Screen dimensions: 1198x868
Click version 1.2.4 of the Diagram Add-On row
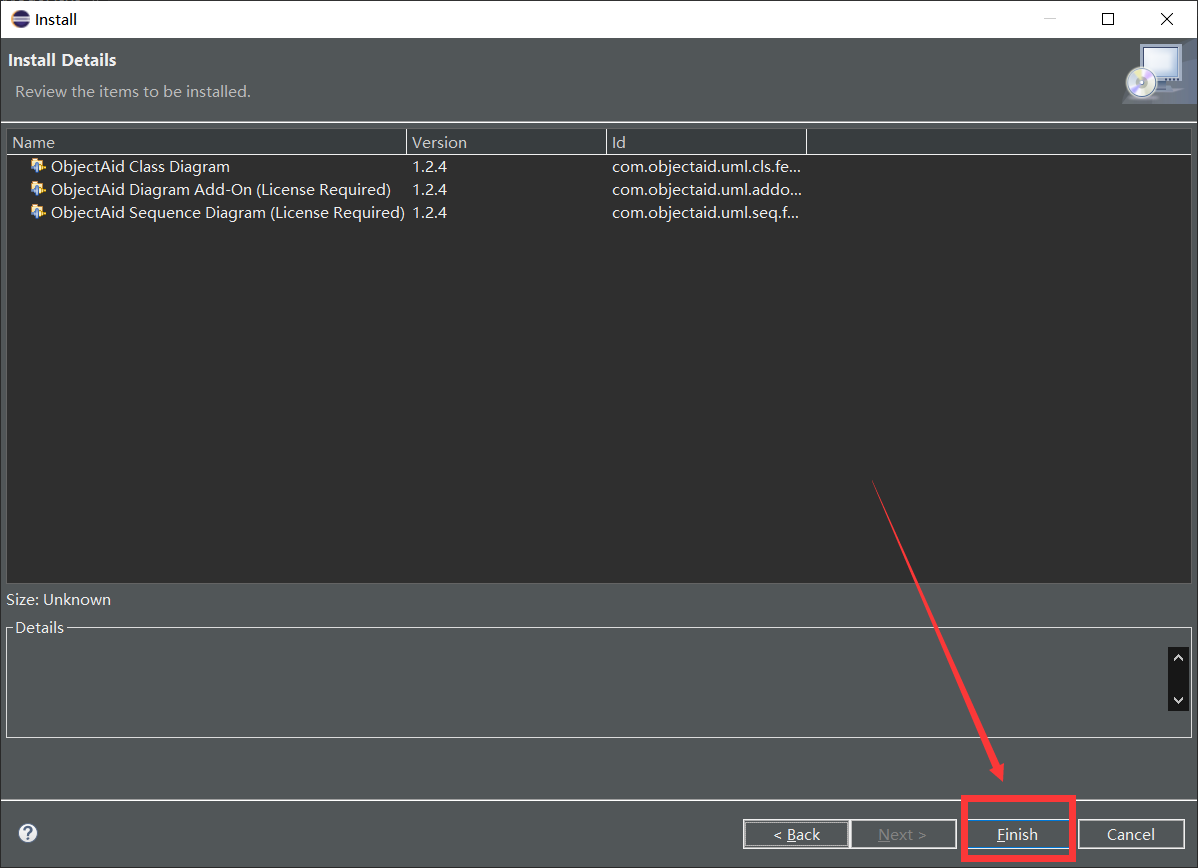(429, 189)
